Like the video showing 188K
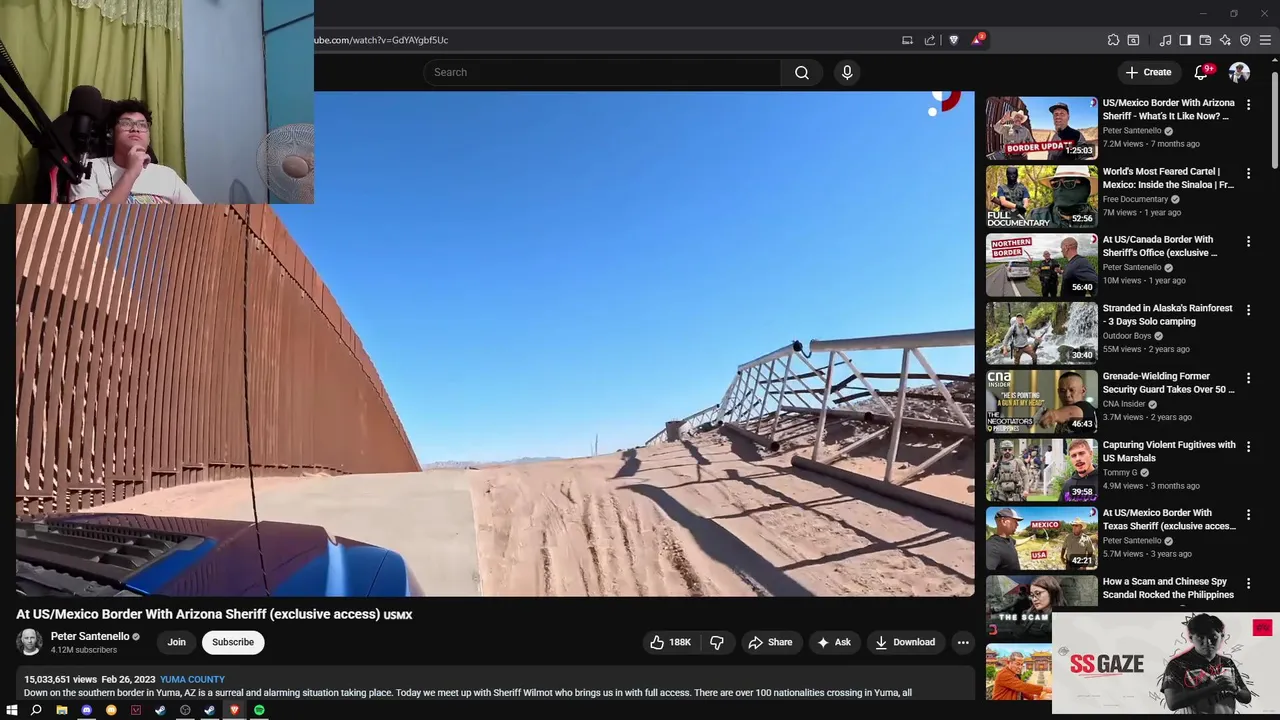Viewport: 1280px width, 720px height. point(671,642)
